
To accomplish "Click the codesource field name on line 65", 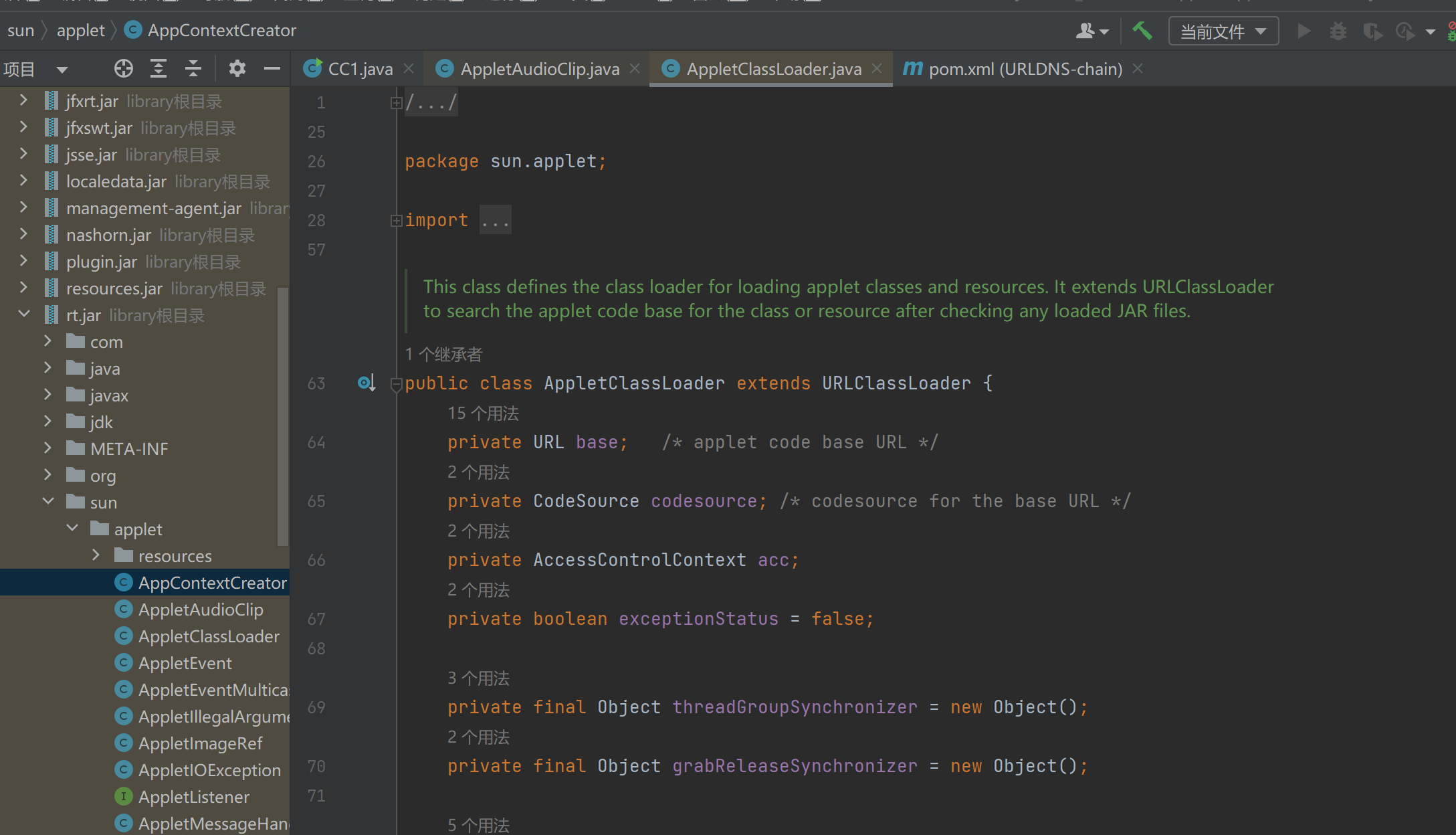I will point(704,501).
